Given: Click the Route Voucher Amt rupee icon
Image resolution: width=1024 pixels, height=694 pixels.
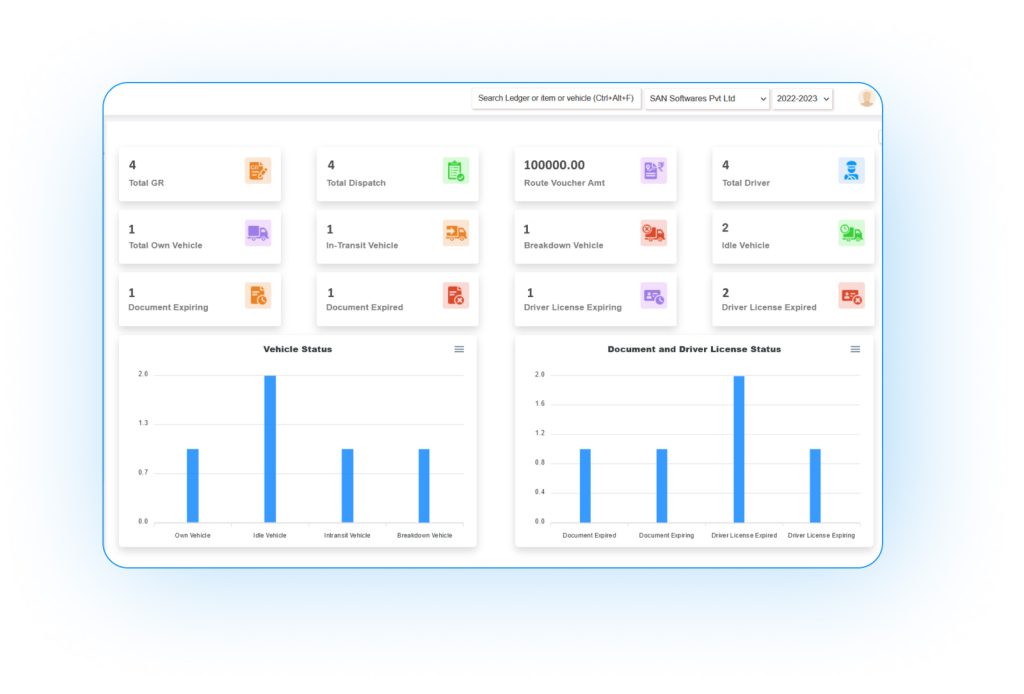Looking at the screenshot, I should pyautogui.click(x=654, y=170).
